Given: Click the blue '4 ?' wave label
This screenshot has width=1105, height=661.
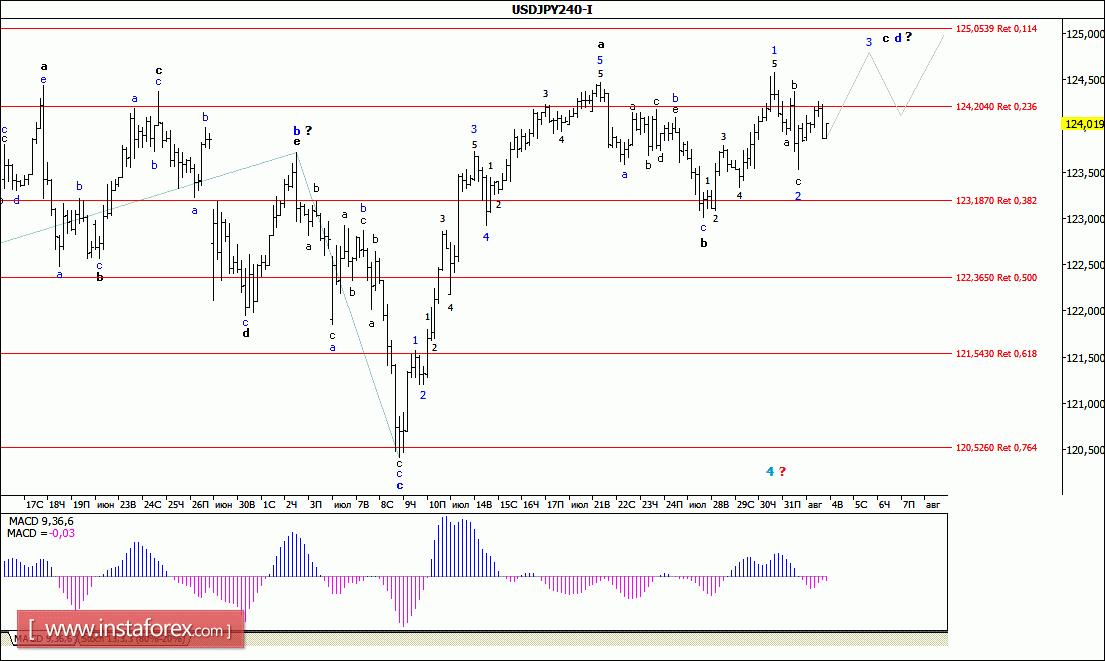Looking at the screenshot, I should click(x=776, y=471).
